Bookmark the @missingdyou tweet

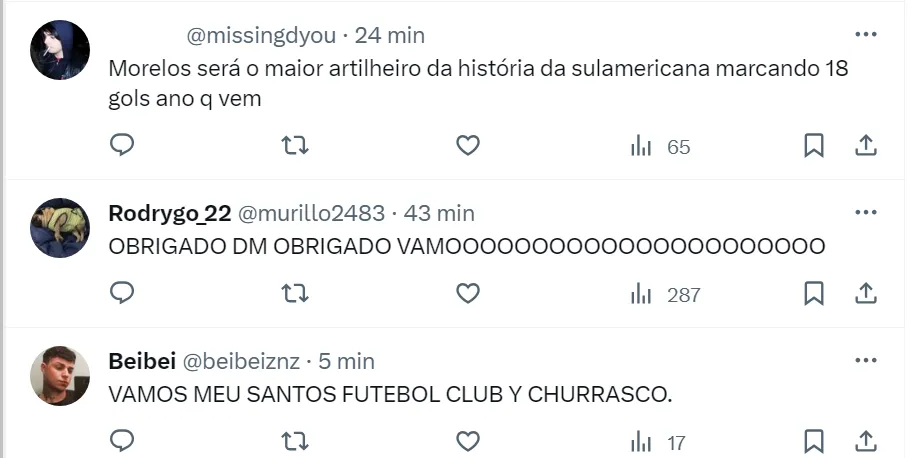click(814, 145)
